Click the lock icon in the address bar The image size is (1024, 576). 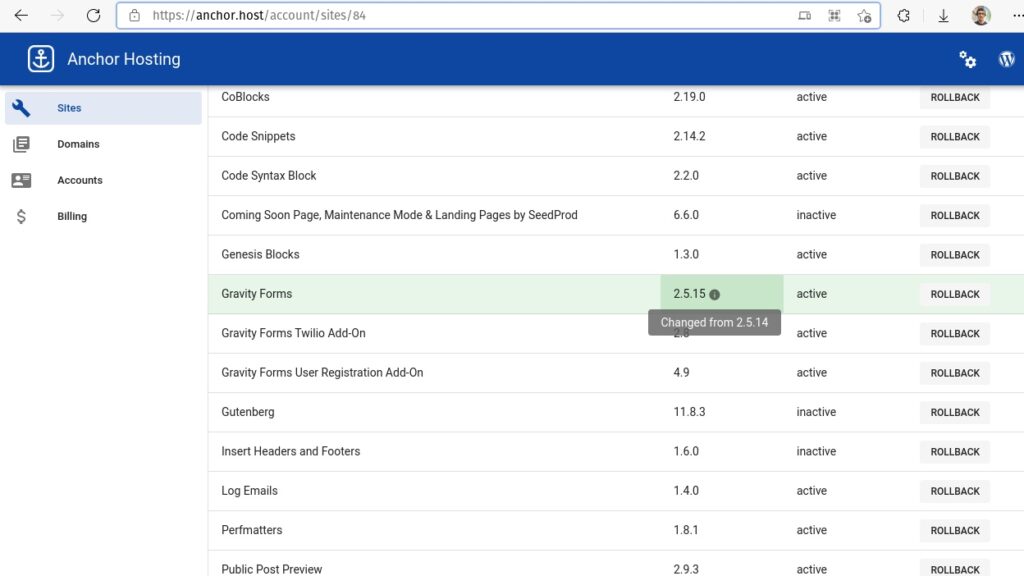[x=135, y=15]
